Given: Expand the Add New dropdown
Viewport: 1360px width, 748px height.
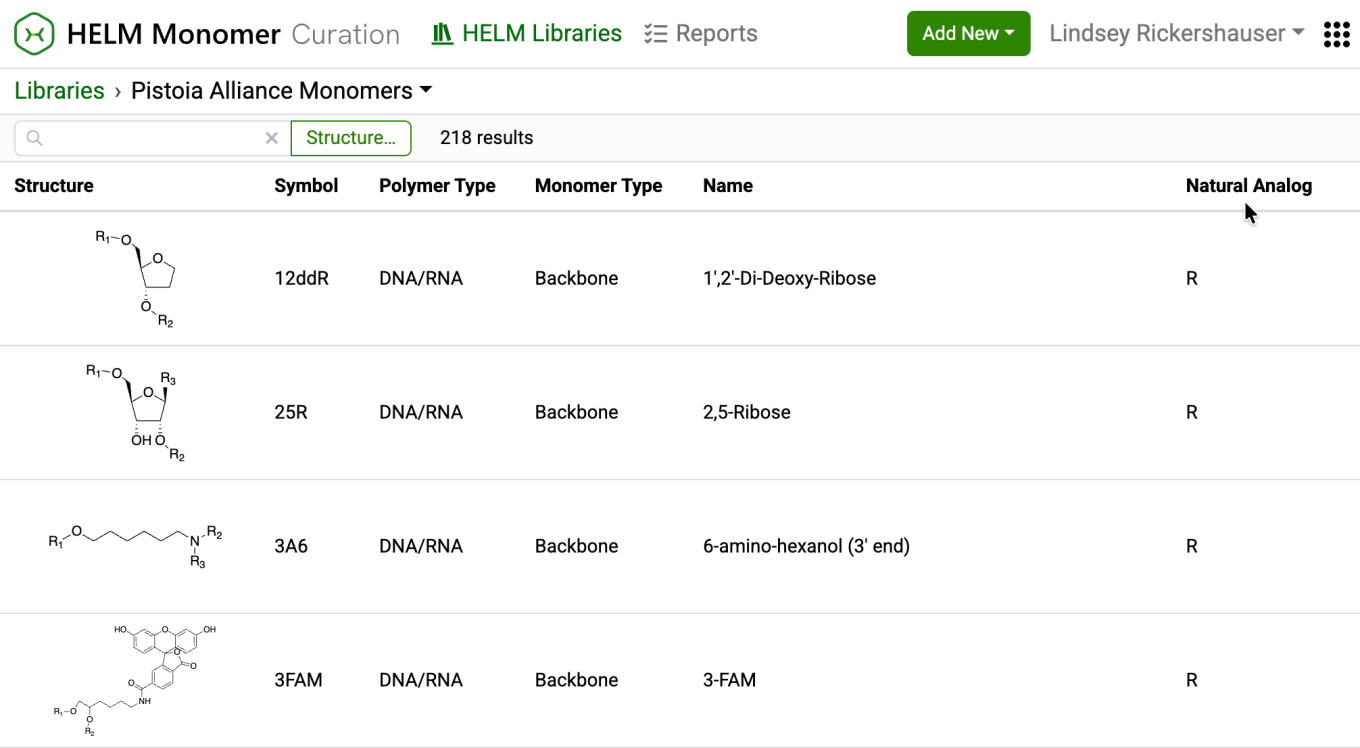Looking at the screenshot, I should (968, 34).
